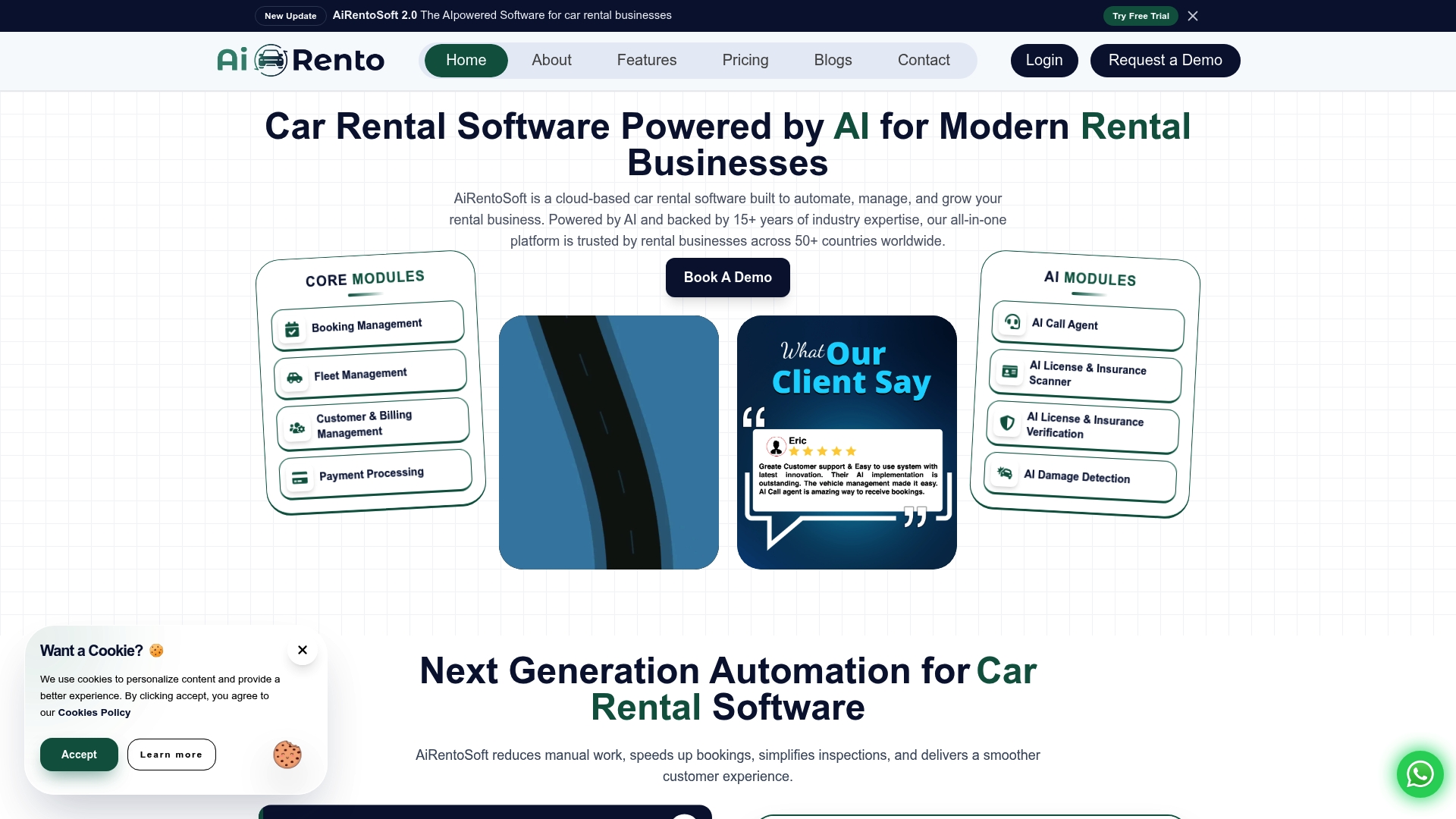Click the cookie settings icon

pyautogui.click(x=287, y=755)
